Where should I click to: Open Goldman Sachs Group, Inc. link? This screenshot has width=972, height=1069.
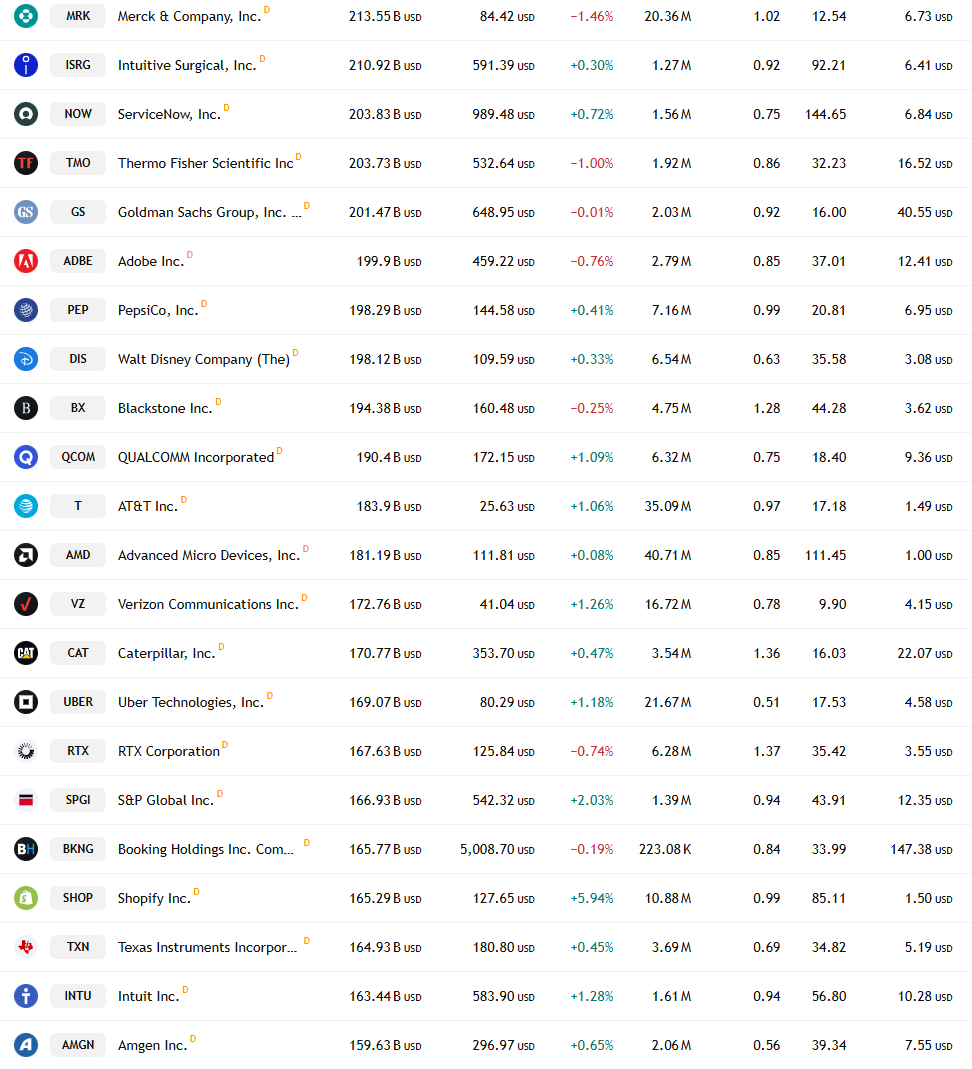tap(209, 213)
